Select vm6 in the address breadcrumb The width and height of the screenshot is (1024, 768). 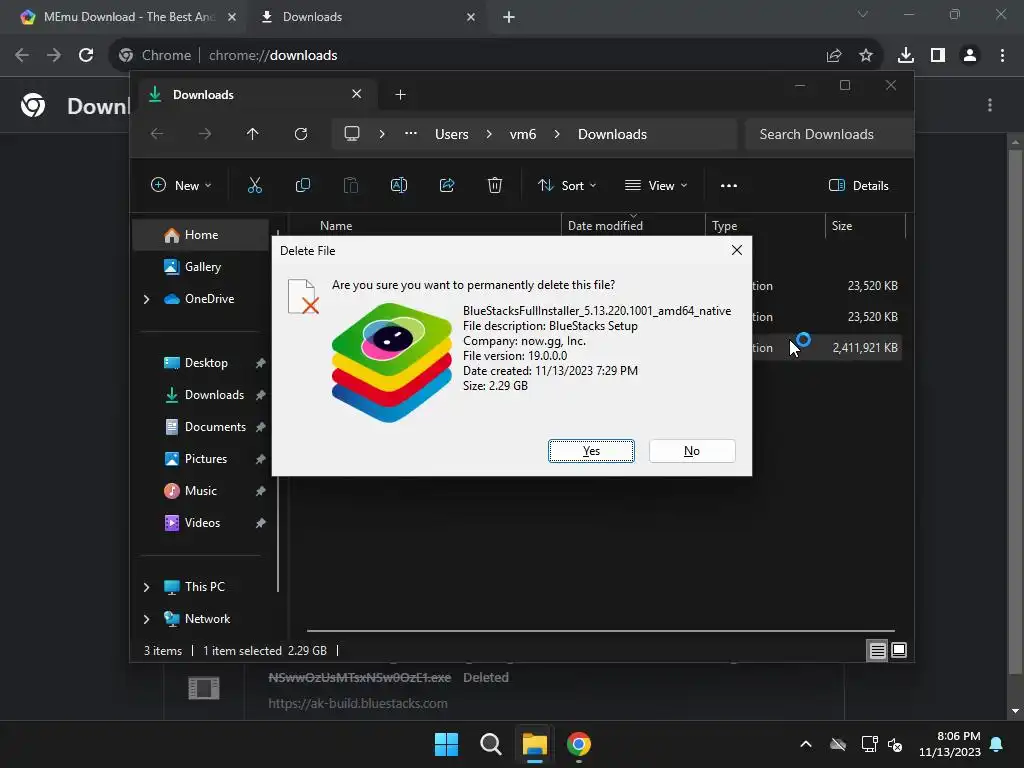point(522,134)
